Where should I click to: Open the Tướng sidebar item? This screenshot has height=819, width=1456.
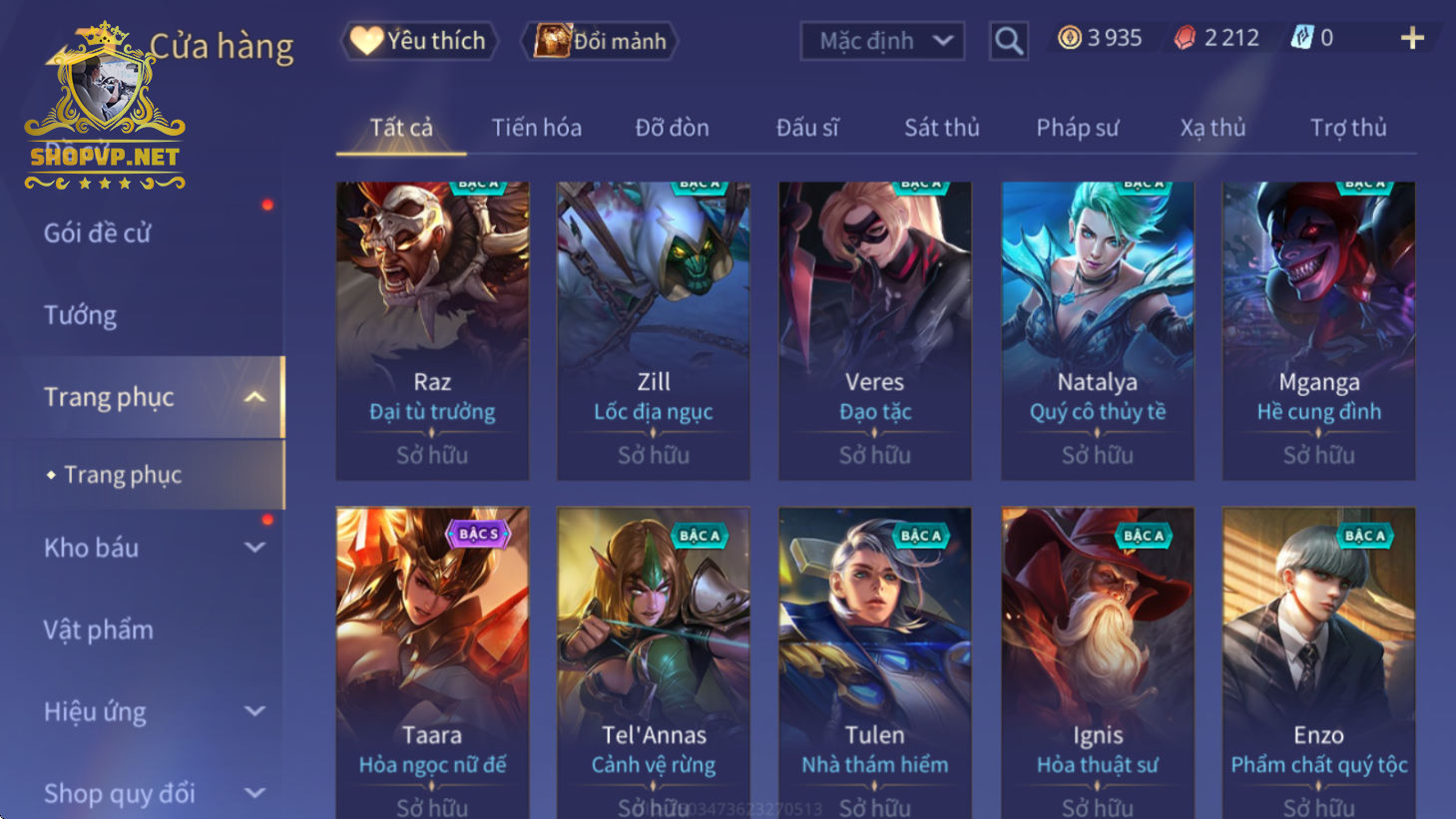coord(80,315)
